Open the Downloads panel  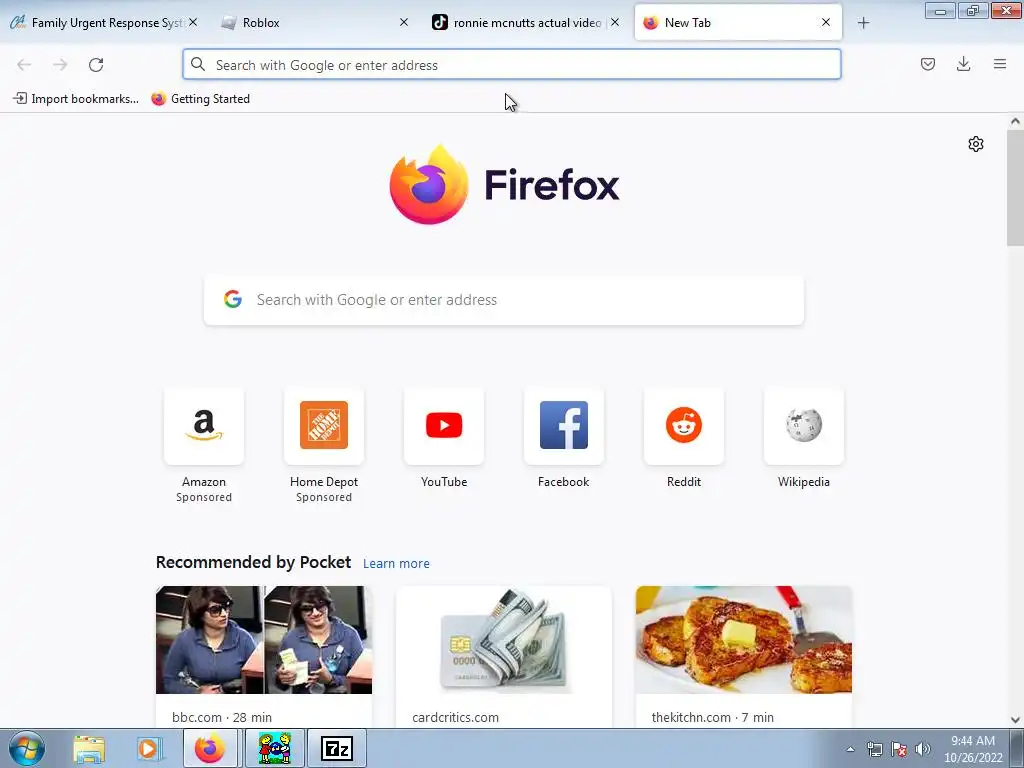963,64
